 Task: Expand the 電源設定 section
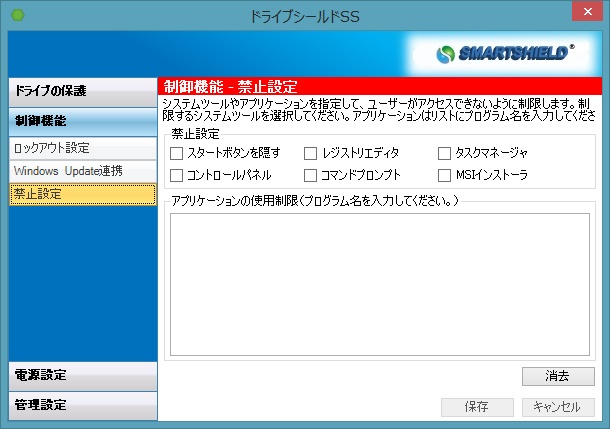point(82,375)
